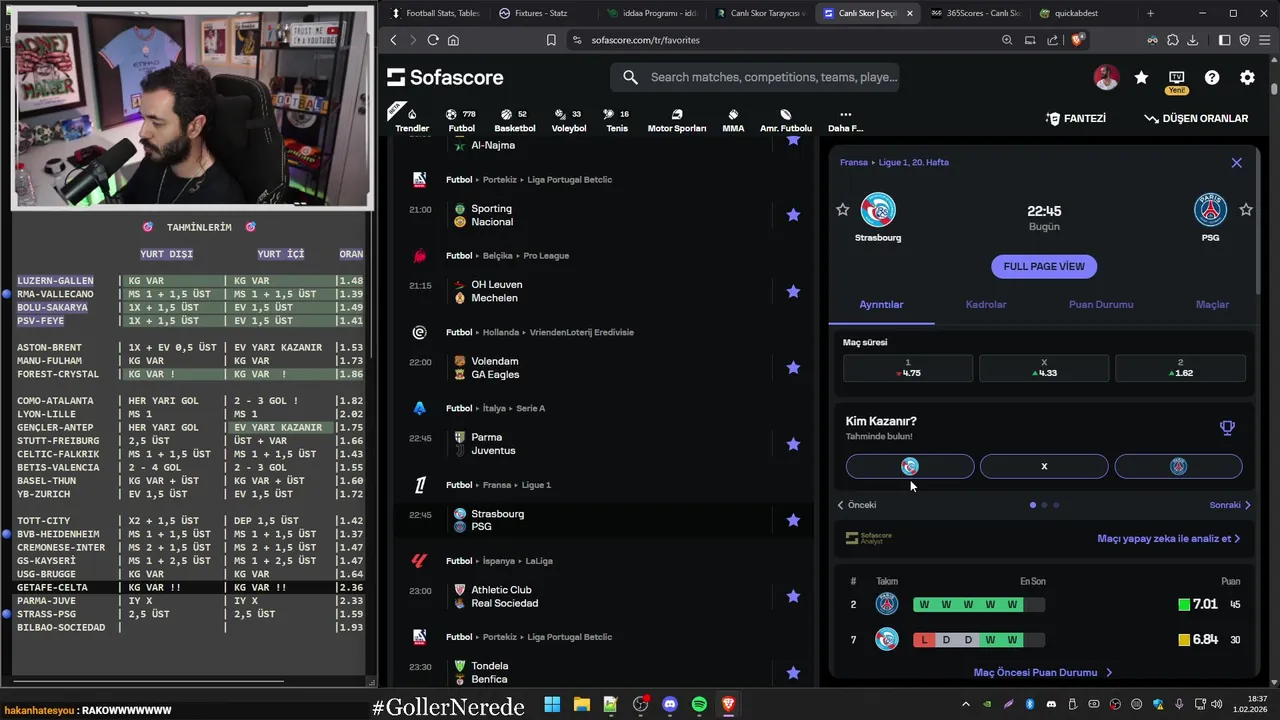Open the help question mark icon
The width and height of the screenshot is (1280, 720).
tap(1212, 77)
